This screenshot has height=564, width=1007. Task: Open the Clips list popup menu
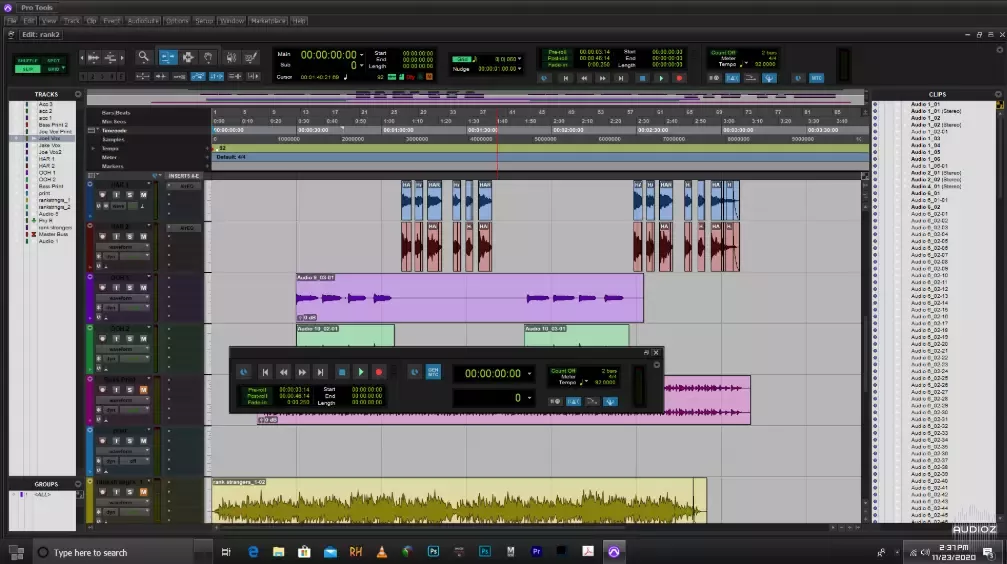pyautogui.click(x=999, y=94)
